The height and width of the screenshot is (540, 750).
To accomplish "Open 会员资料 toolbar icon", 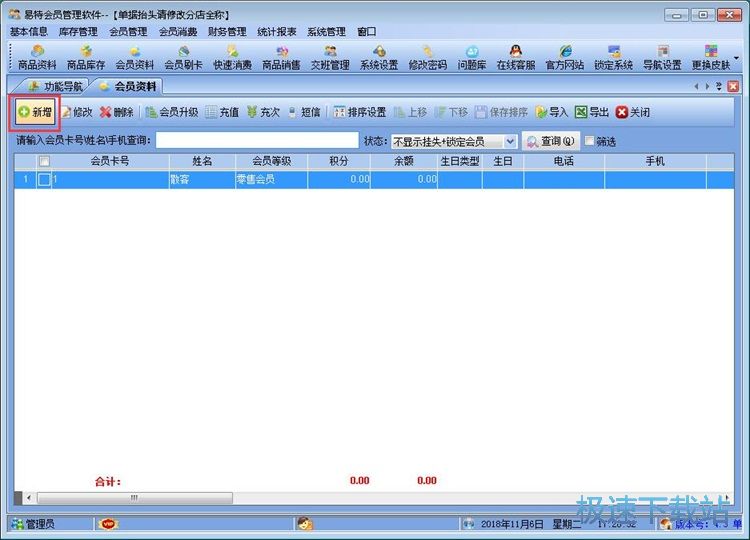I will point(134,57).
